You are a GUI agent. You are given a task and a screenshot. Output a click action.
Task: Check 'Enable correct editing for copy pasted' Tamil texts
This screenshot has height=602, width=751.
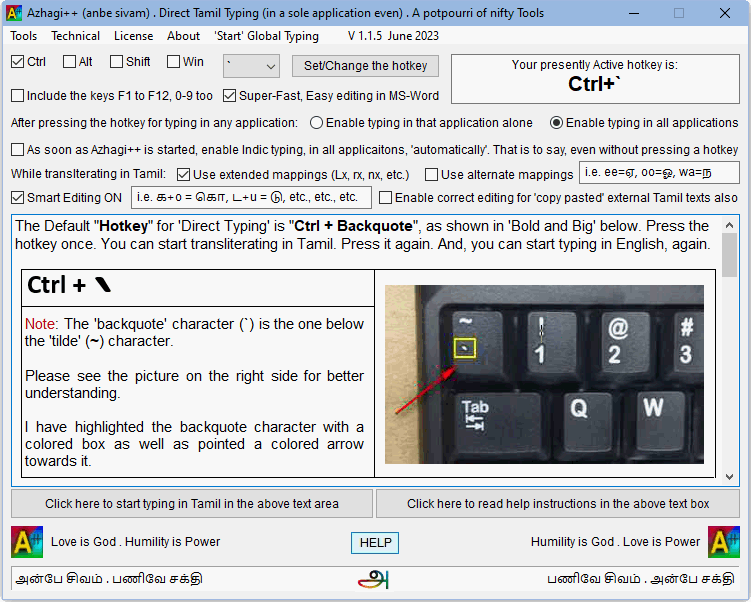[385, 198]
